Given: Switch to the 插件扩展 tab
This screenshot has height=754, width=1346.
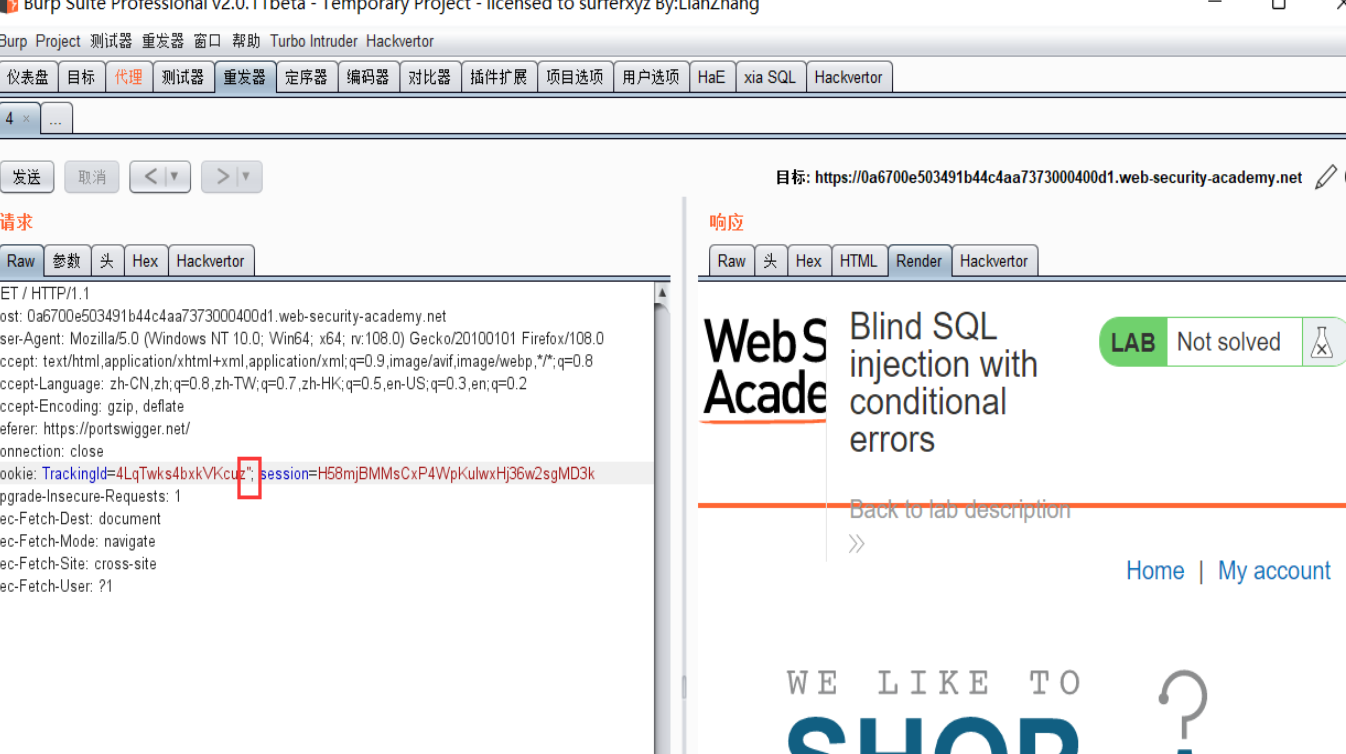Looking at the screenshot, I should pyautogui.click(x=499, y=77).
